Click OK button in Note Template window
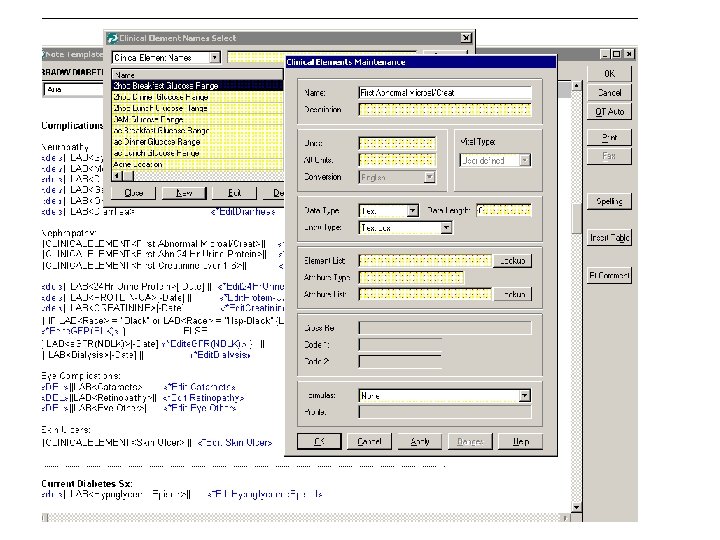 point(609,73)
